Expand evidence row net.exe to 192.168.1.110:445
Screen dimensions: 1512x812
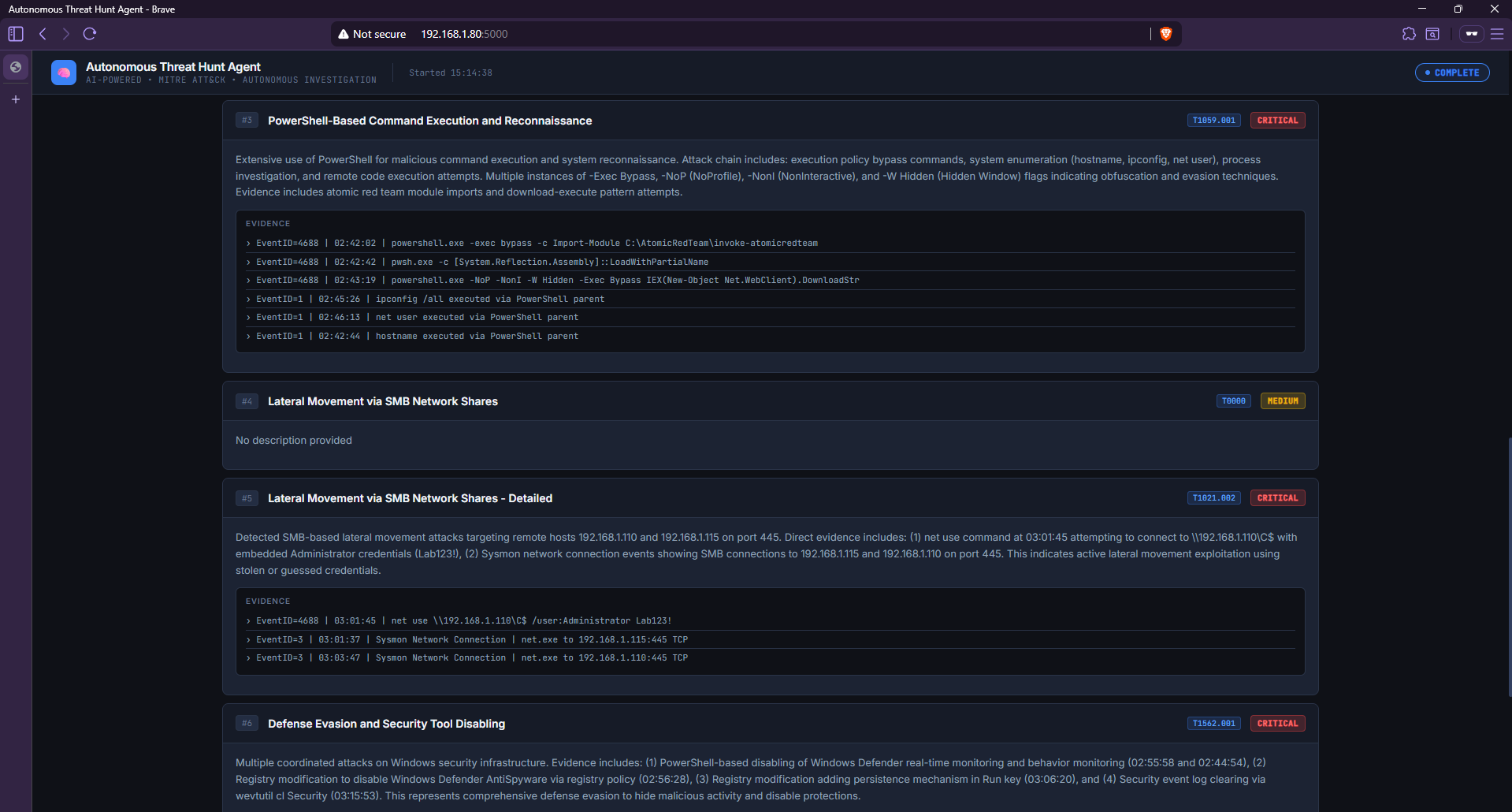(770, 658)
